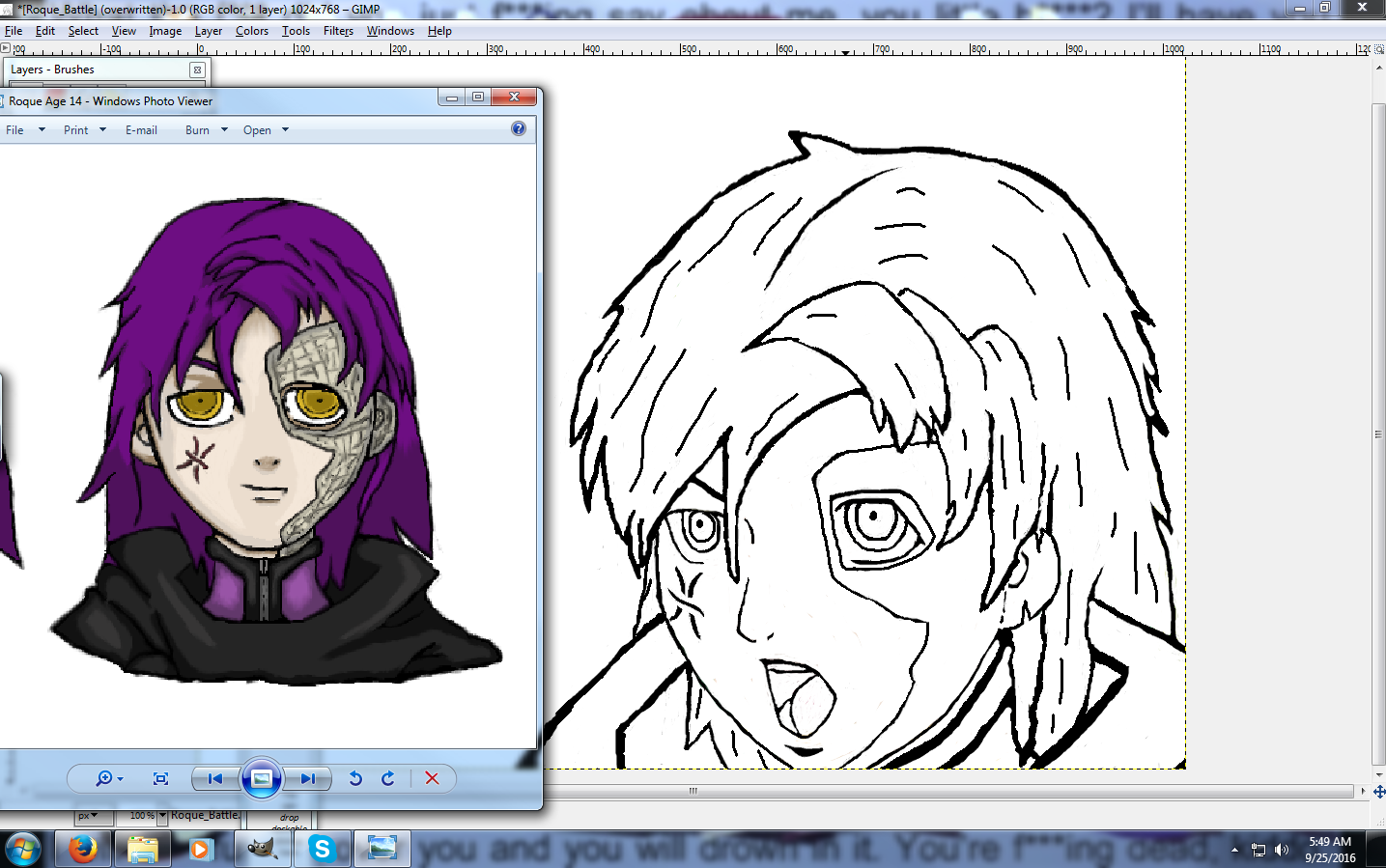The height and width of the screenshot is (868, 1386).
Task: Go to previous photo in Photo Viewer
Action: pos(215,778)
